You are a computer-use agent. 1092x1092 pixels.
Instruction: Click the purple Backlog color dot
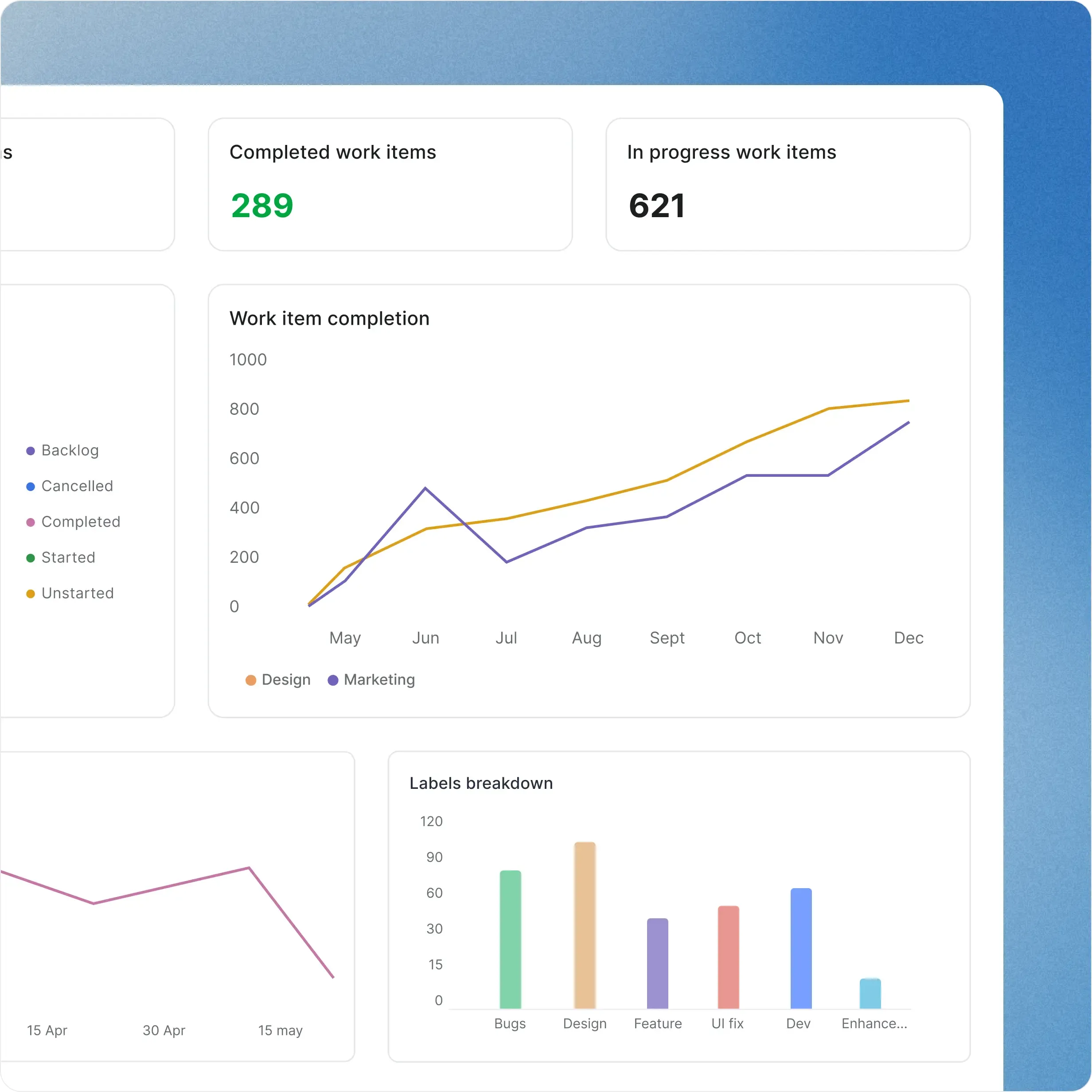[31, 450]
